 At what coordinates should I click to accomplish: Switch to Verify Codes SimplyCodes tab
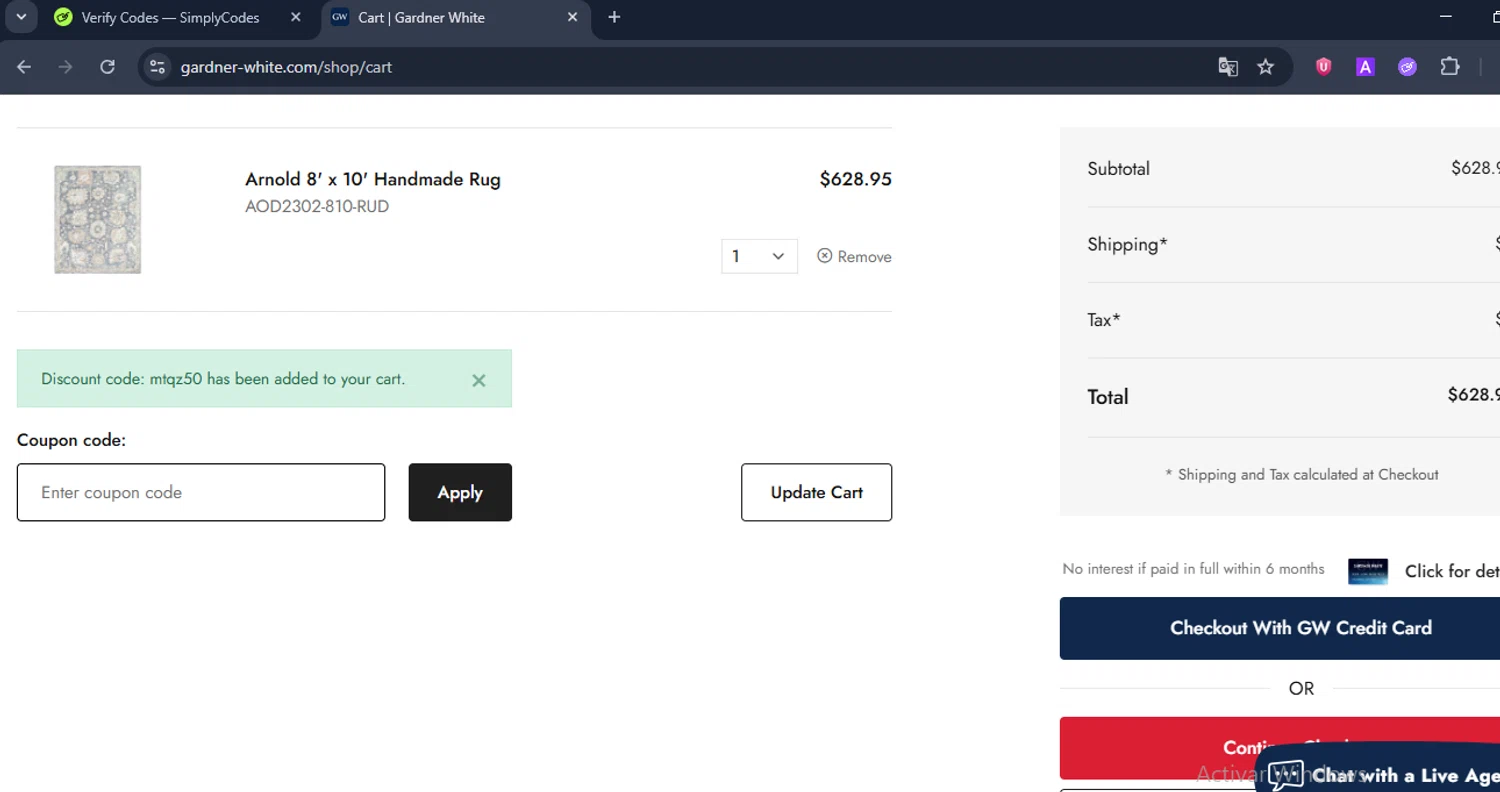click(170, 17)
